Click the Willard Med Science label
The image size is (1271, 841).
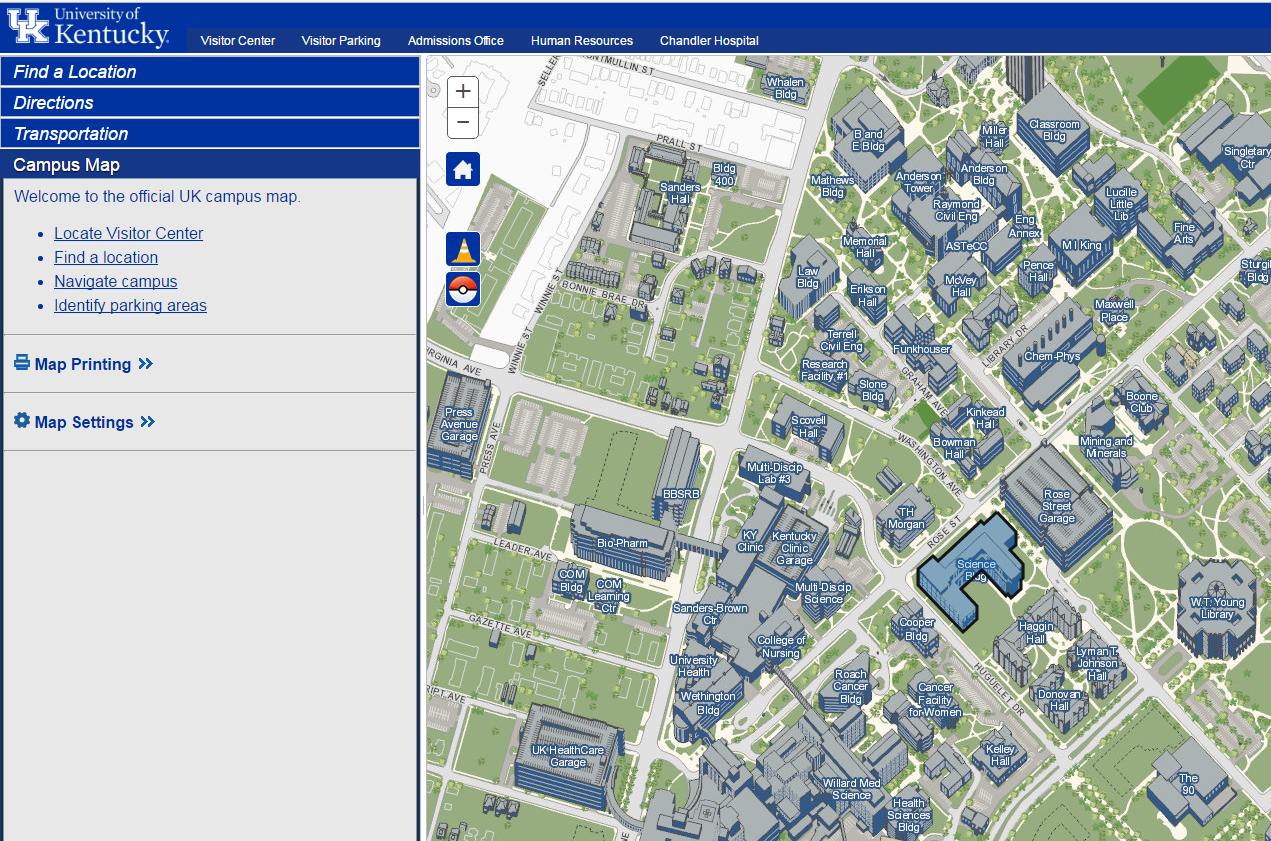852,789
